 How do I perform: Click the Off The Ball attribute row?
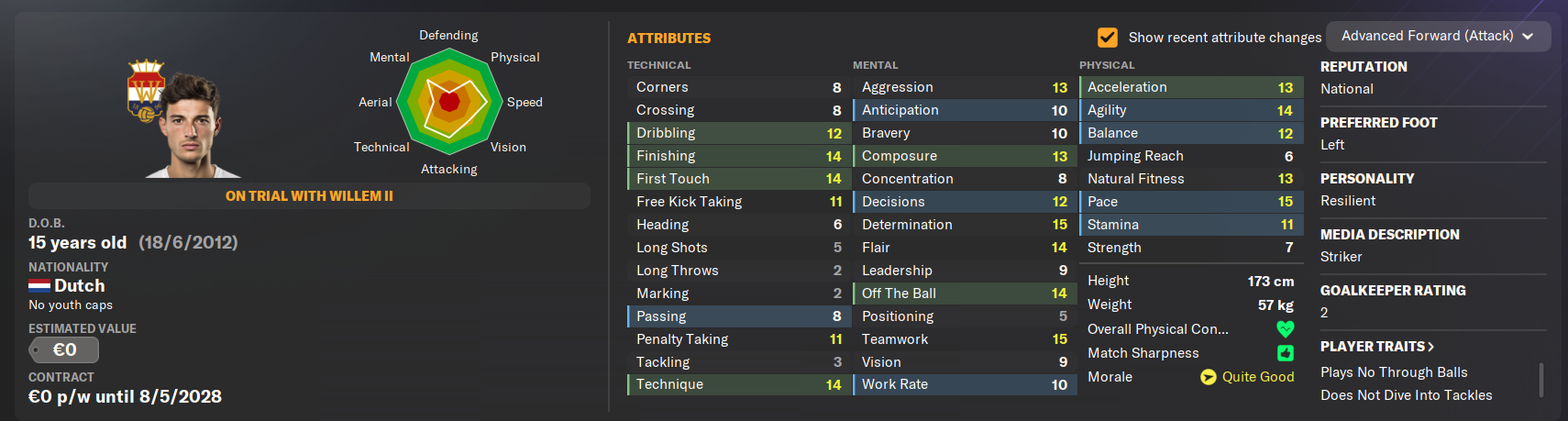964,294
